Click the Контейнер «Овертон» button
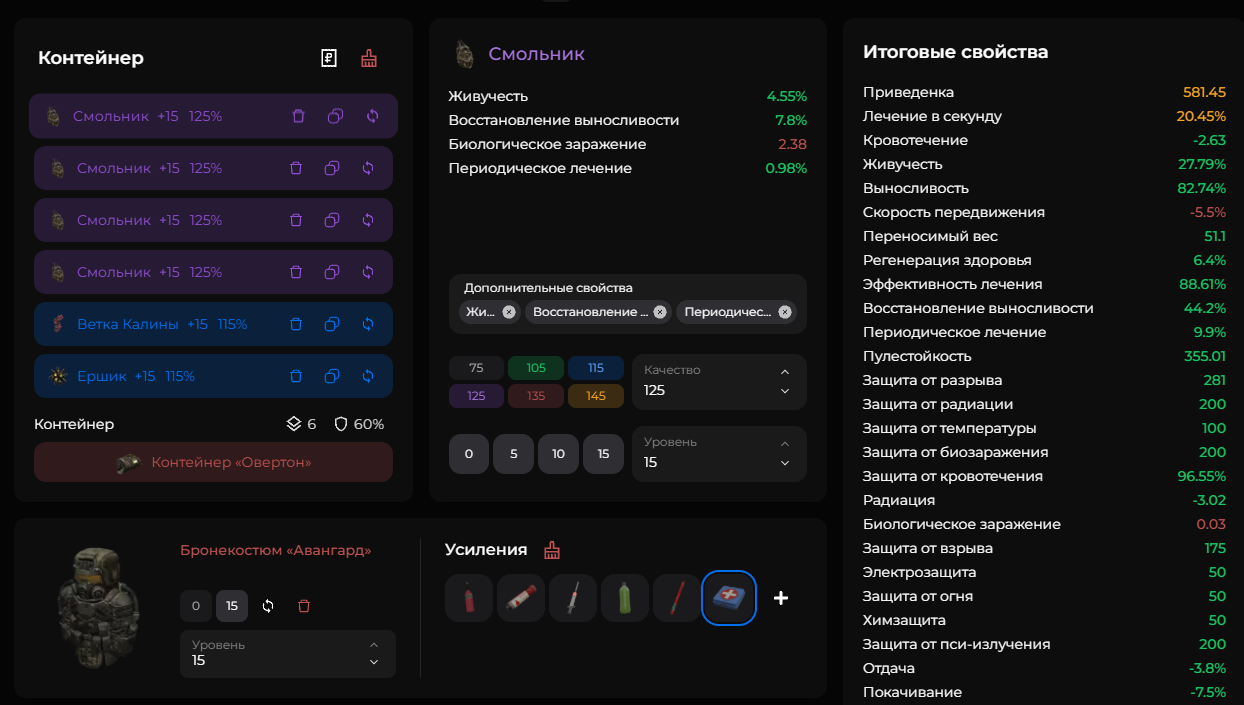Screen dimensions: 1244x705 click(x=213, y=462)
